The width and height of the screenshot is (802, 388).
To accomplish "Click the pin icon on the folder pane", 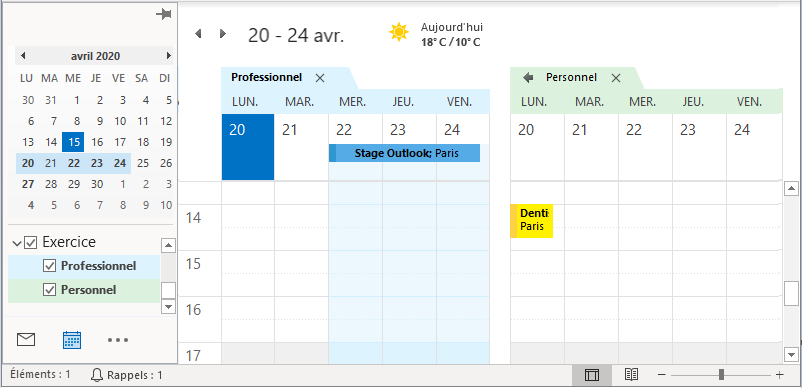I will [164, 15].
